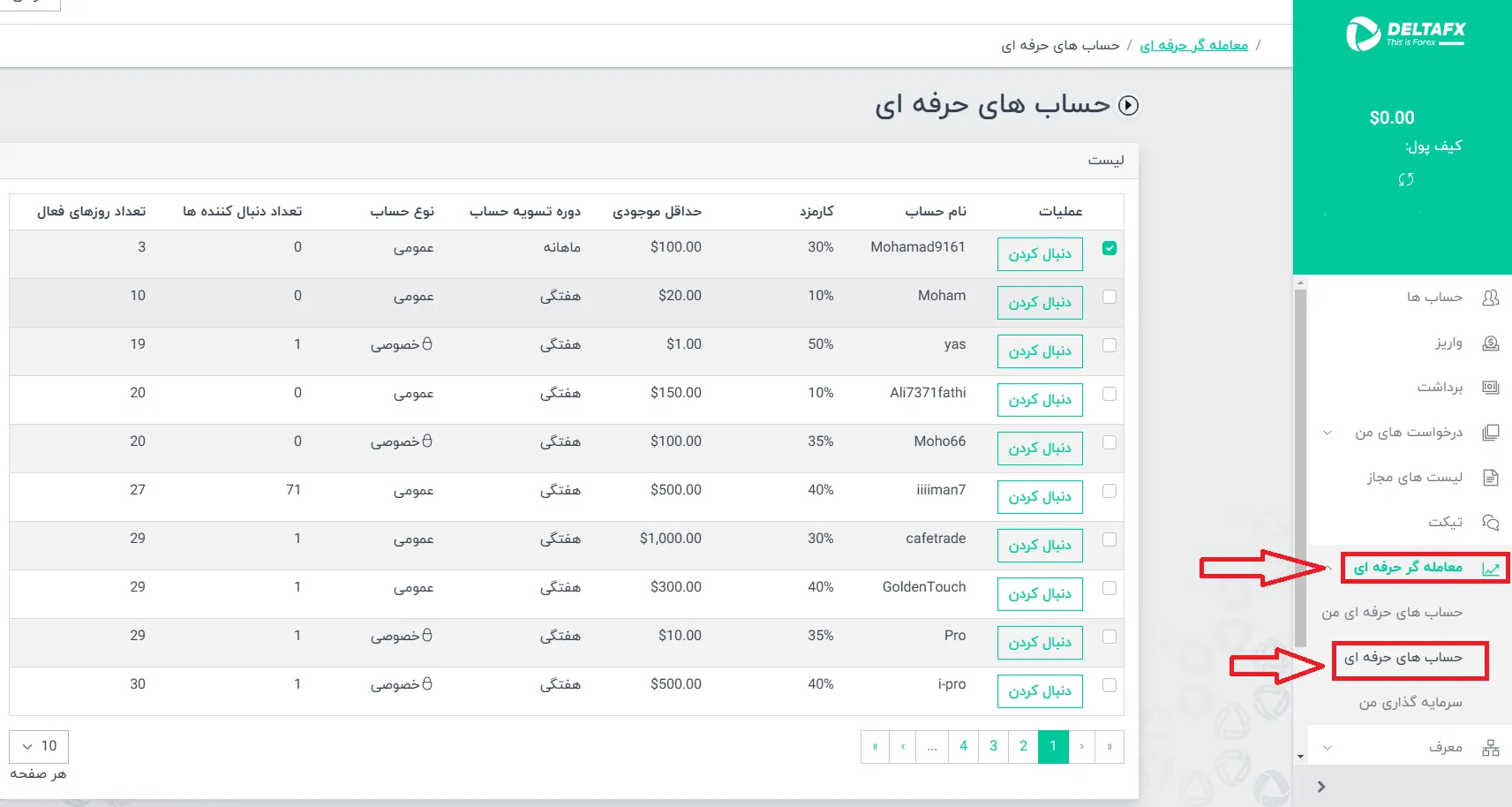
Task: Expand the درخواست های من submenu chevron
Action: (1327, 432)
